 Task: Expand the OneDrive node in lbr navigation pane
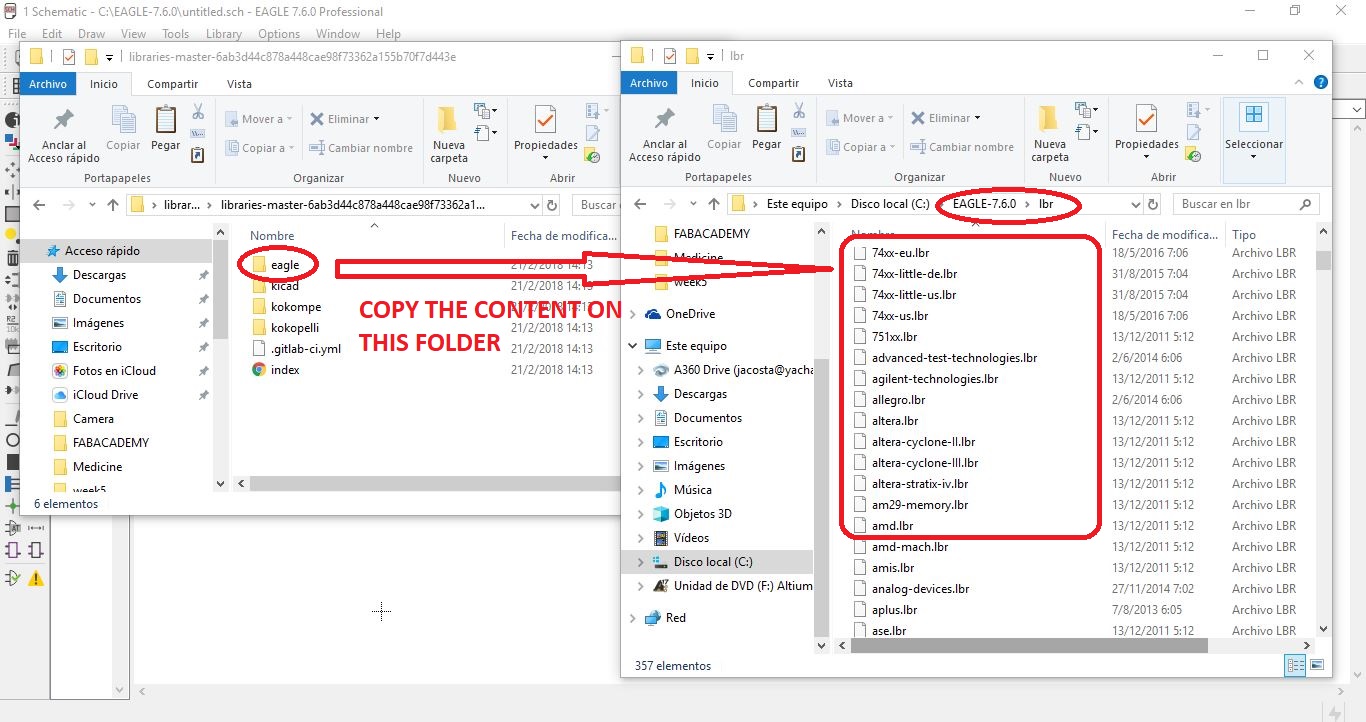[x=633, y=314]
